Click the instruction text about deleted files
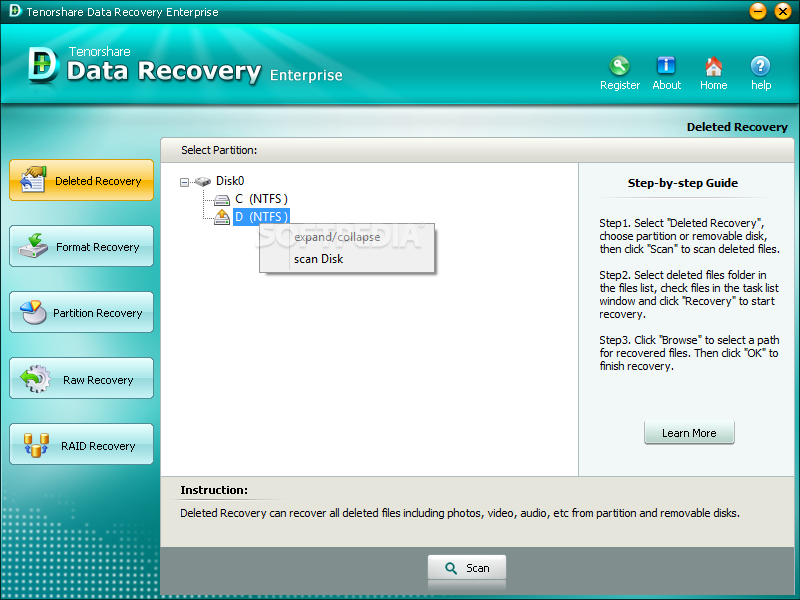 pos(460,513)
